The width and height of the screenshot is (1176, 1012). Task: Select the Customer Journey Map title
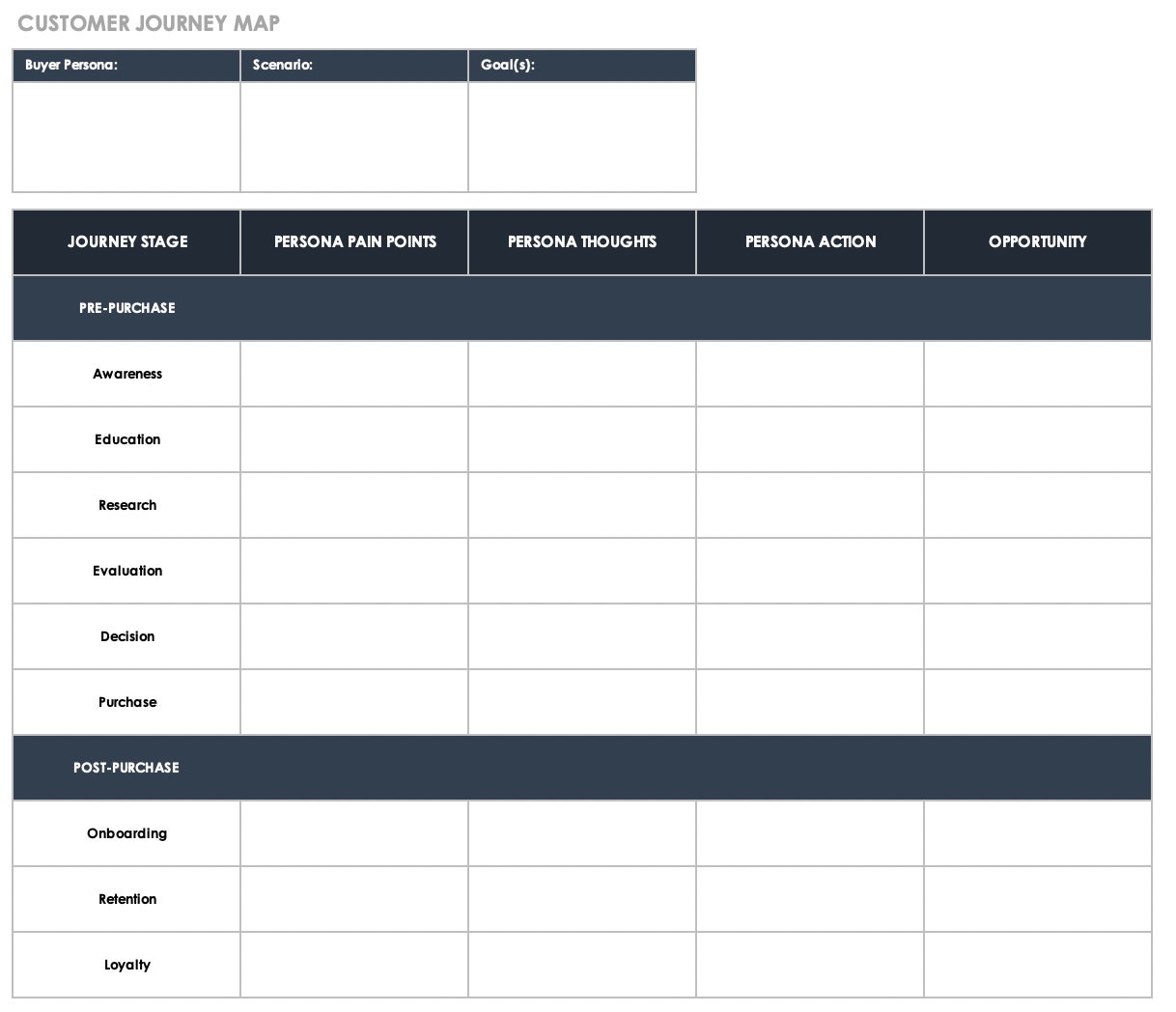pos(149,23)
